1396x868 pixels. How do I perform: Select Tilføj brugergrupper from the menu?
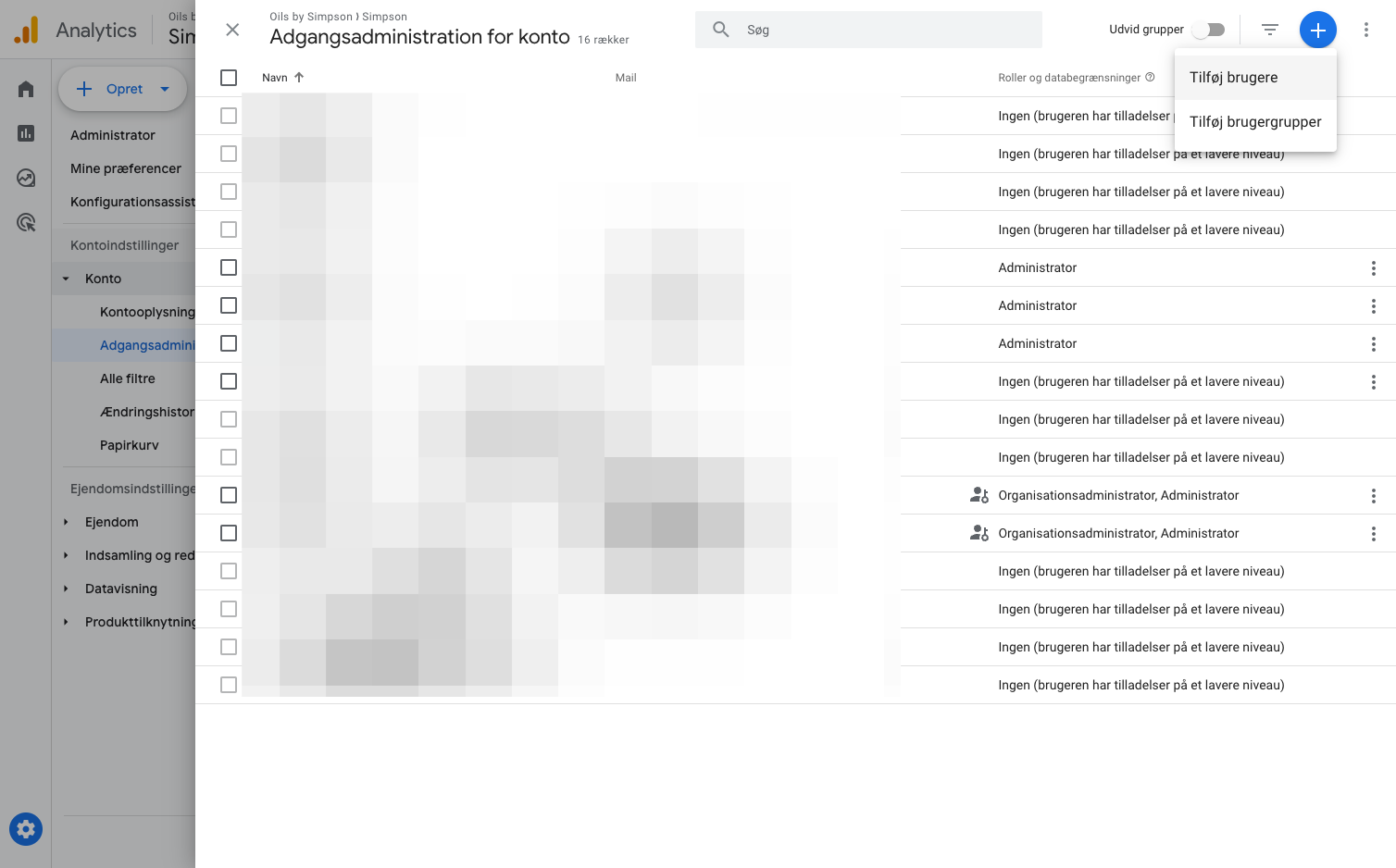click(1255, 122)
